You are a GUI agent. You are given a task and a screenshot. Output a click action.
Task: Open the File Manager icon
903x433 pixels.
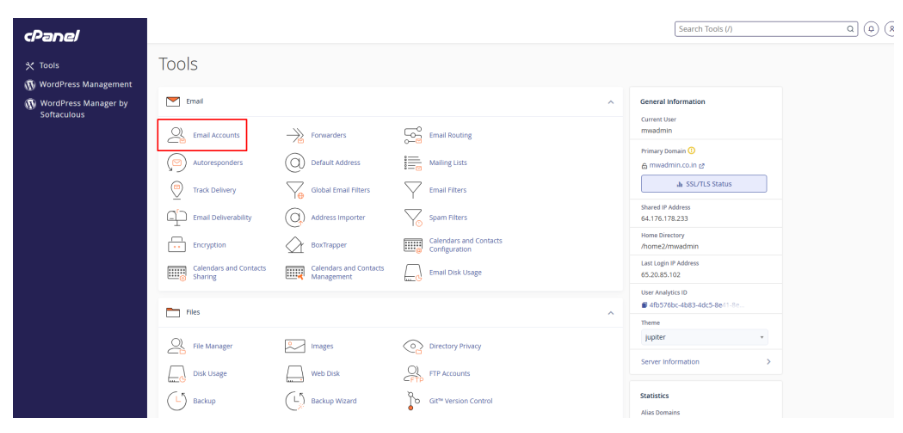click(x=176, y=346)
